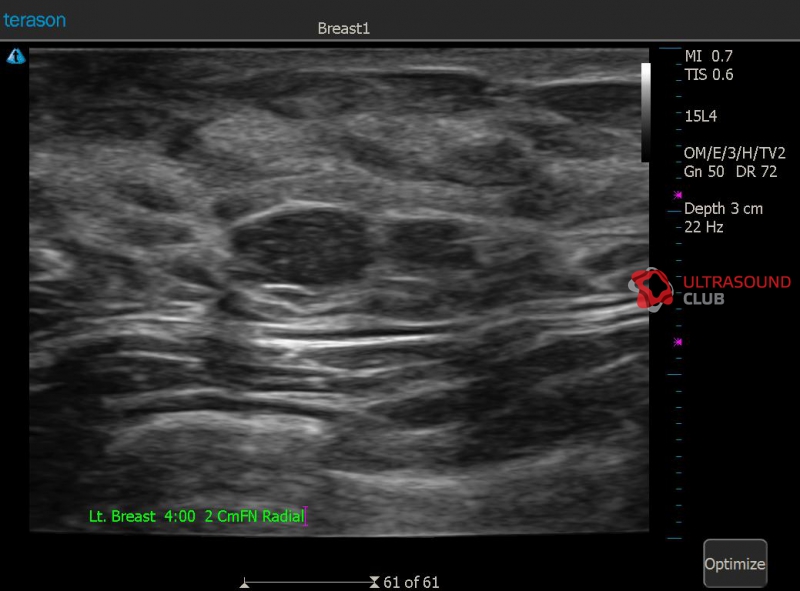Click the upper magenta focal zone marker

(x=678, y=195)
